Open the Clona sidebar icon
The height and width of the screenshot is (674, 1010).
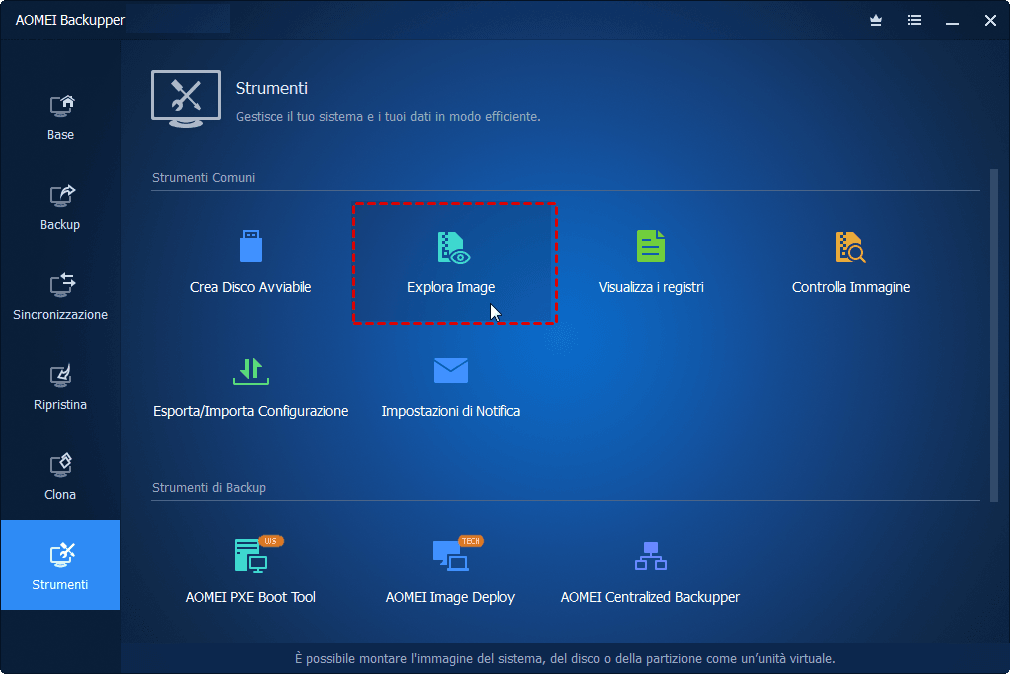tap(61, 465)
